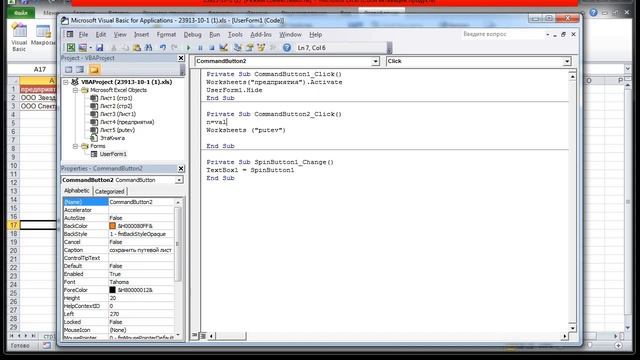The height and width of the screenshot is (360, 640).
Task: Open the Project Explorer toolbar icon
Action: [238, 48]
